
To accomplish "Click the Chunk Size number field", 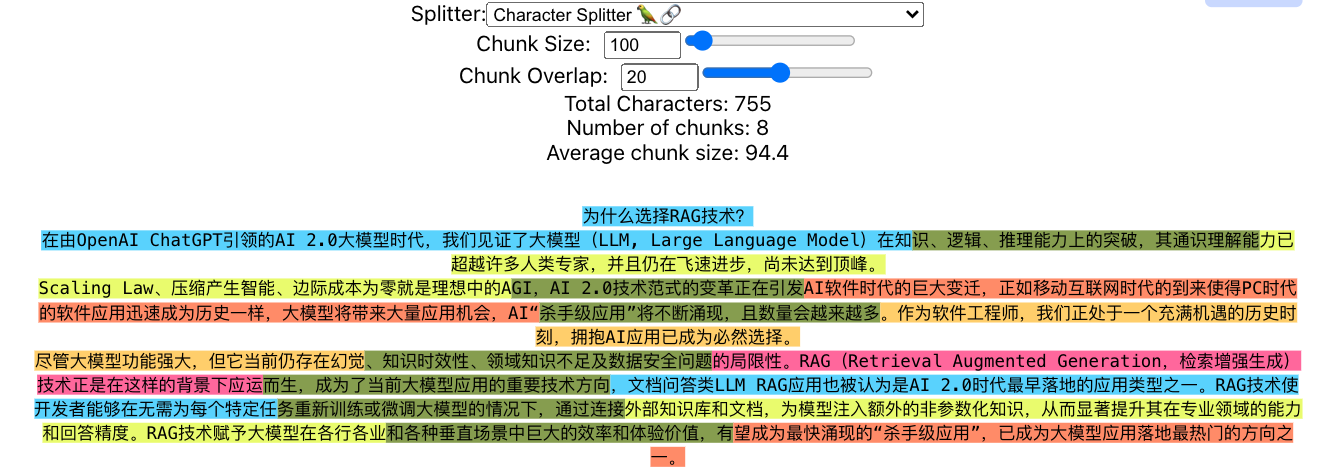I will click(641, 45).
